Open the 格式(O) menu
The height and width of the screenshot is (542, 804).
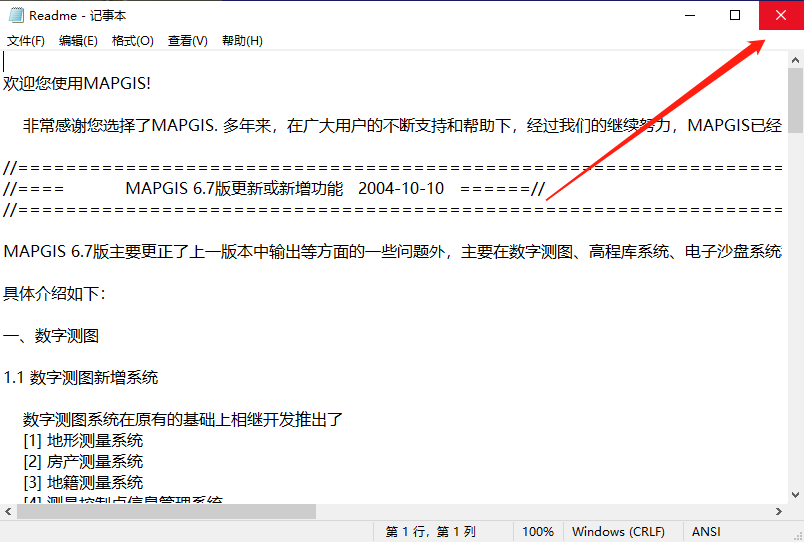(133, 41)
